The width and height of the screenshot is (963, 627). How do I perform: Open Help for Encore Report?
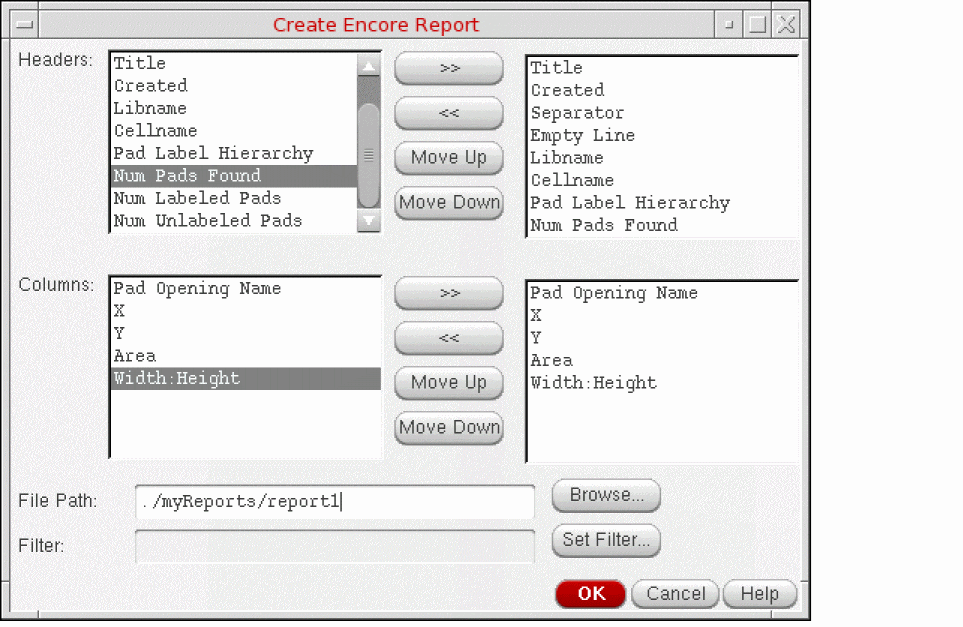click(x=760, y=594)
